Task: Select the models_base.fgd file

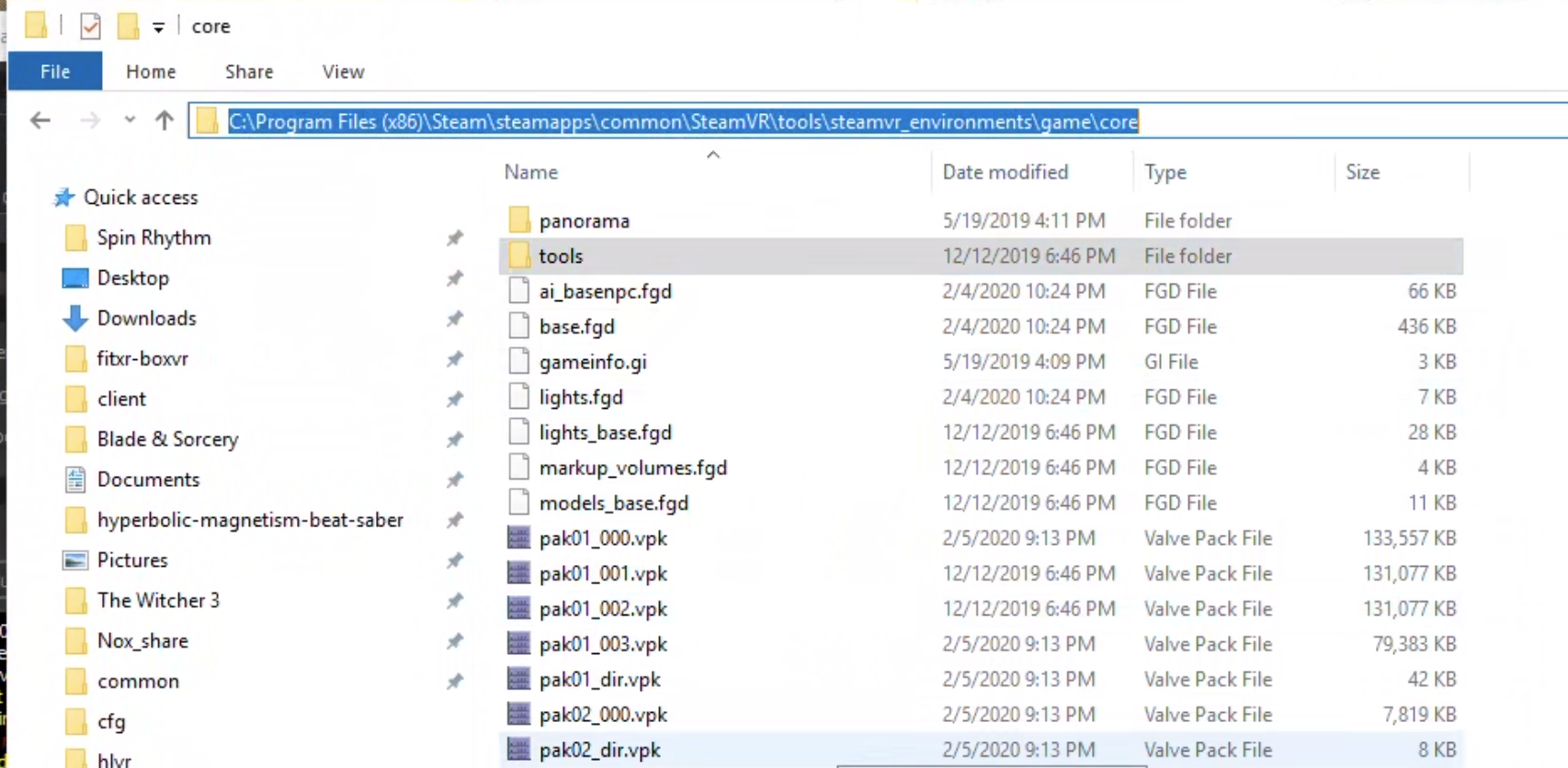Action: pyautogui.click(x=981, y=503)
